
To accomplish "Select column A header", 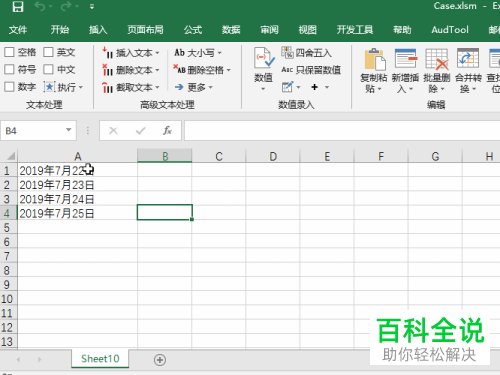I will (x=77, y=156).
